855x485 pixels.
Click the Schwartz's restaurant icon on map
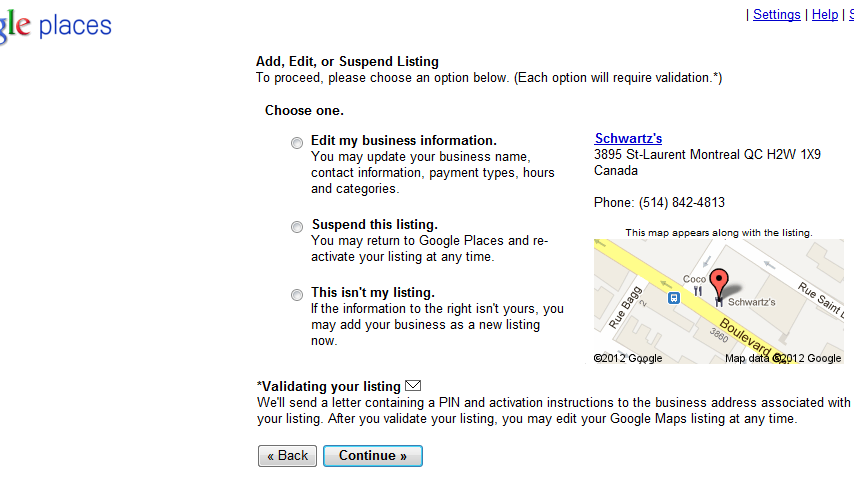coord(718,300)
